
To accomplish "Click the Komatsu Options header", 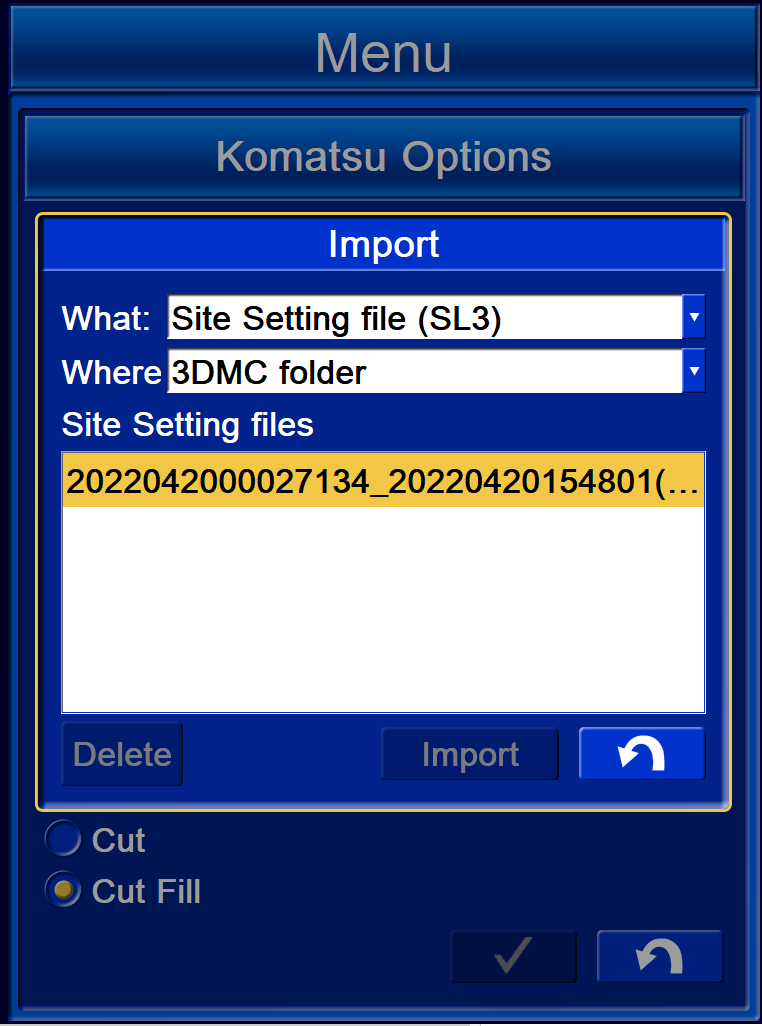I will coord(383,157).
